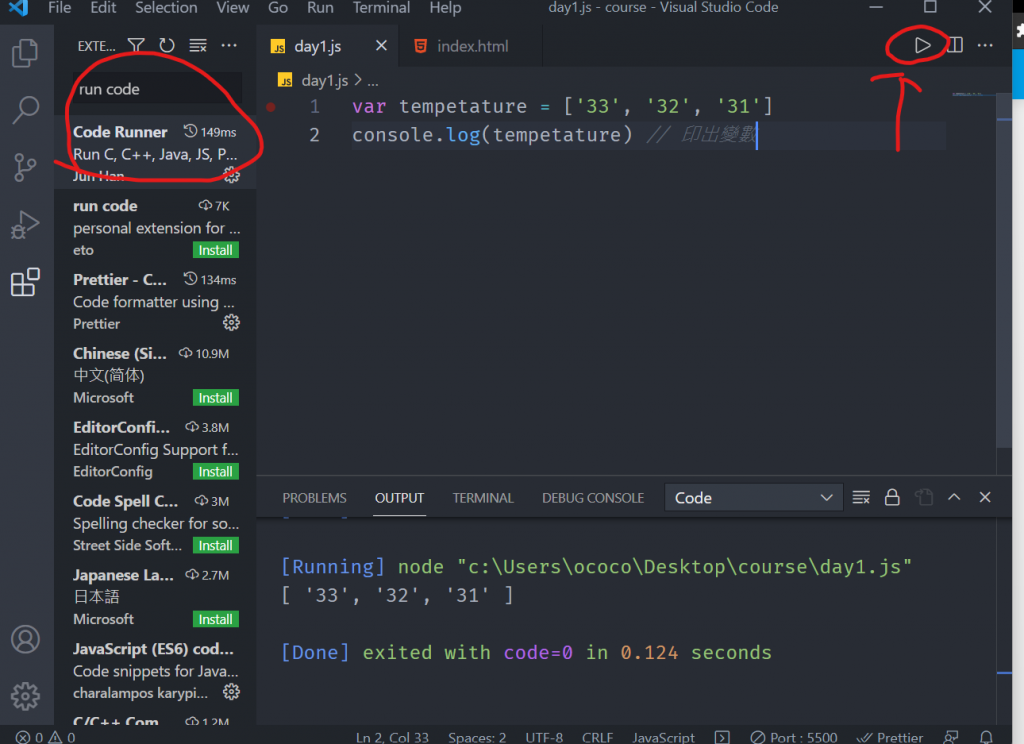Install the Chinese Simplified language pack
This screenshot has width=1024, height=744.
tap(216, 398)
